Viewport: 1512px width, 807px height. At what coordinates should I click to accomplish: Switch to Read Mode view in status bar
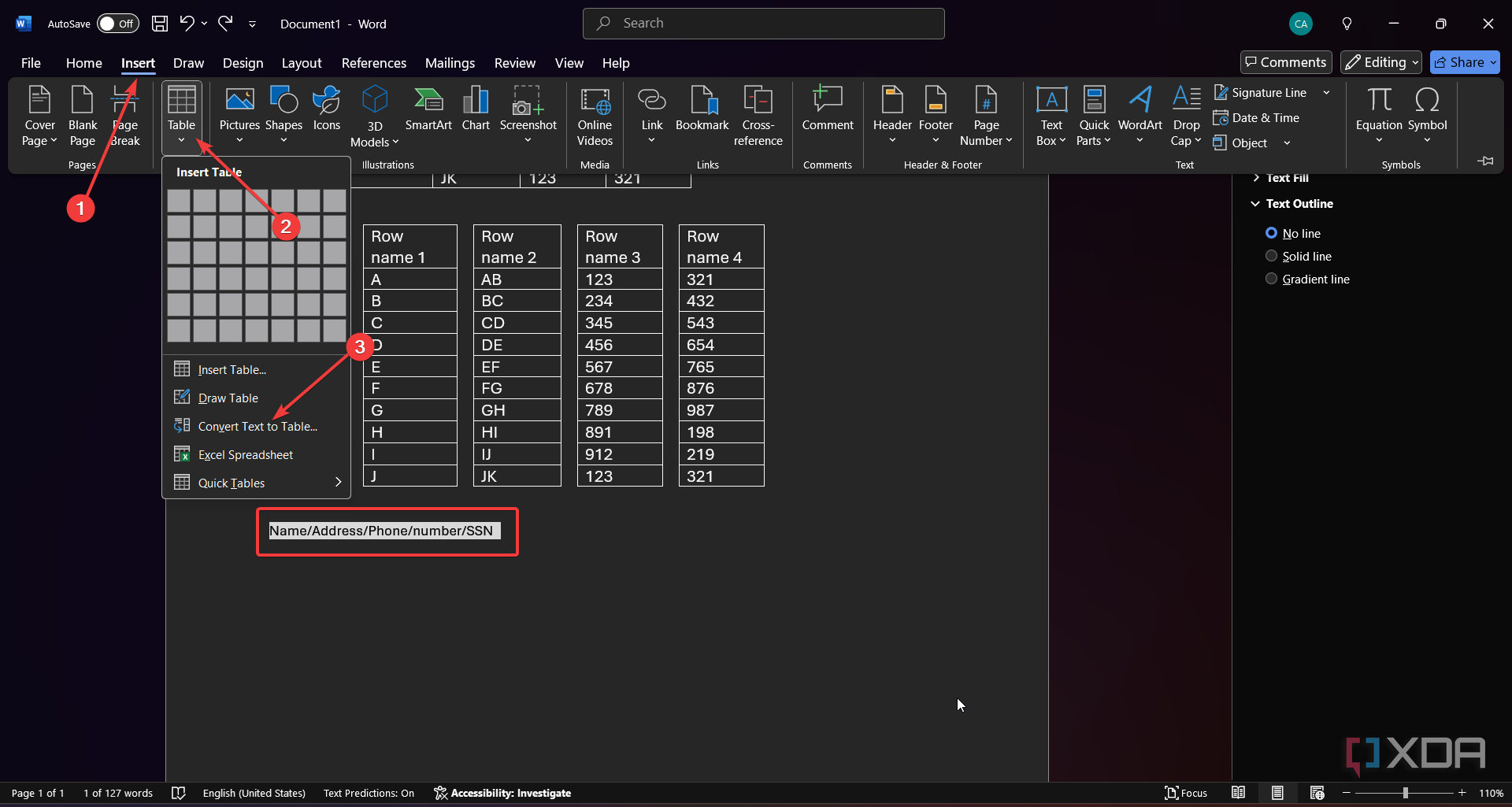(1239, 793)
